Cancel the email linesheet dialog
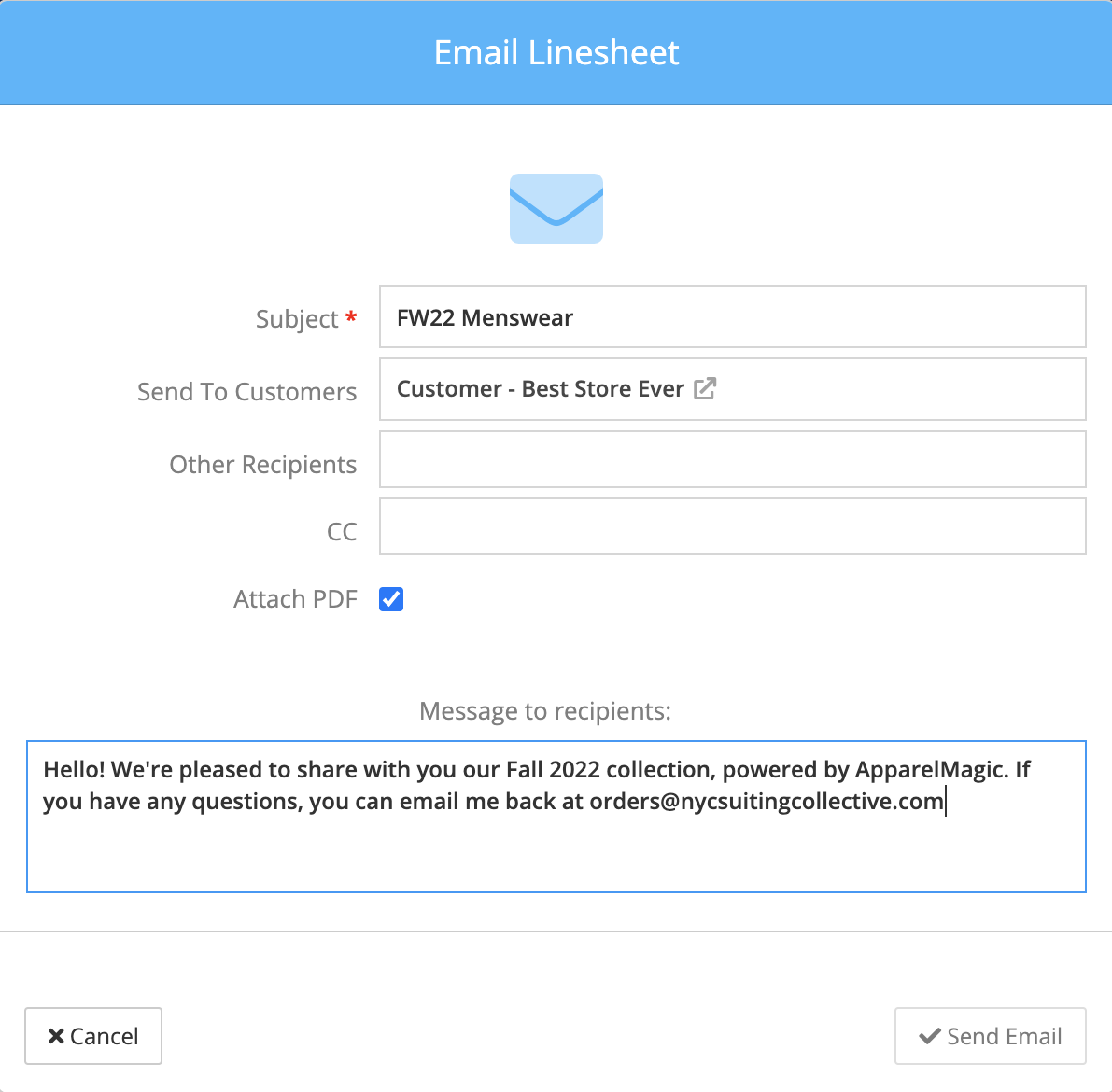The image size is (1112, 1092). 93,1036
